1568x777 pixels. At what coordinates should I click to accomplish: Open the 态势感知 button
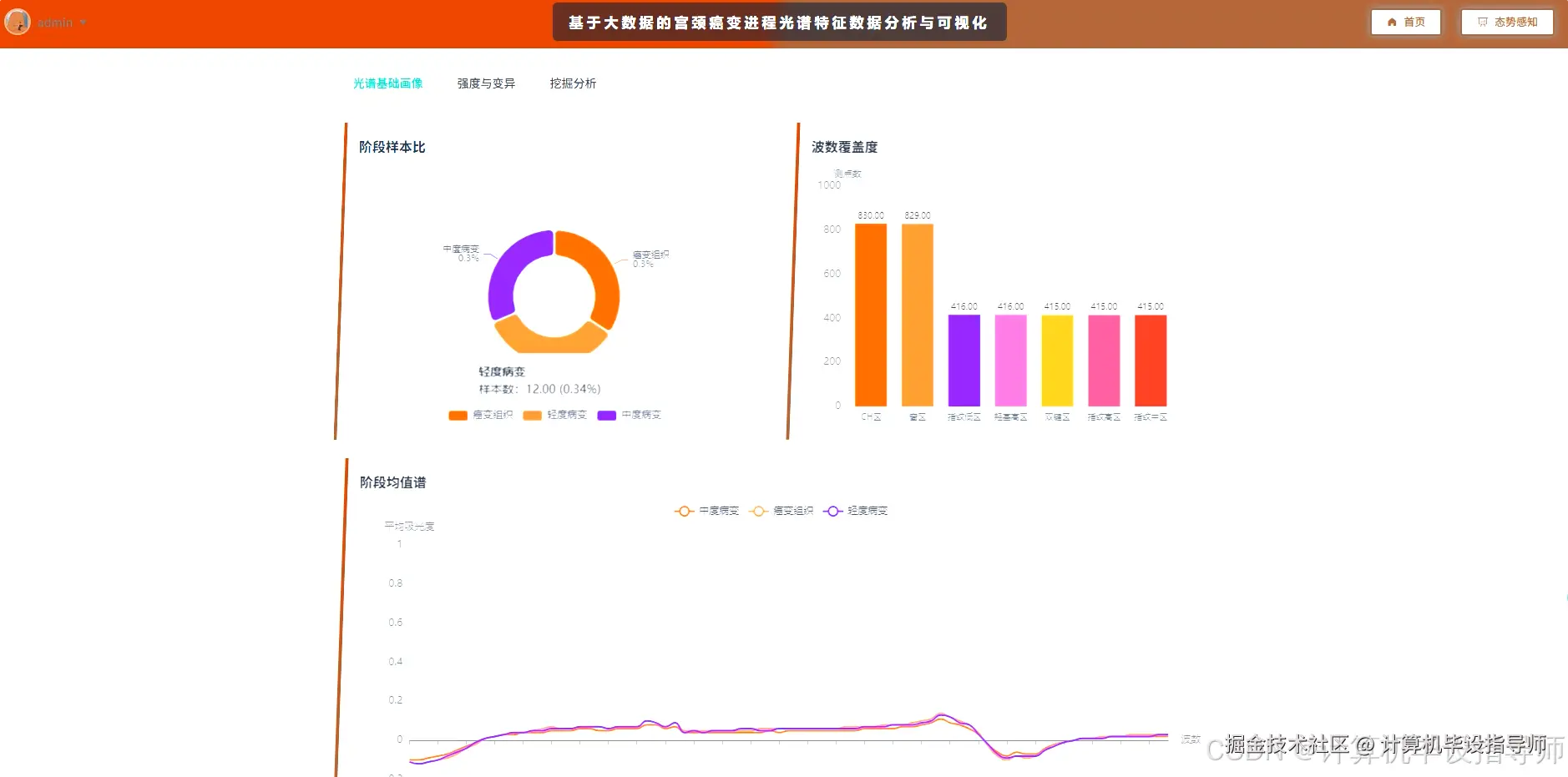tap(1507, 23)
